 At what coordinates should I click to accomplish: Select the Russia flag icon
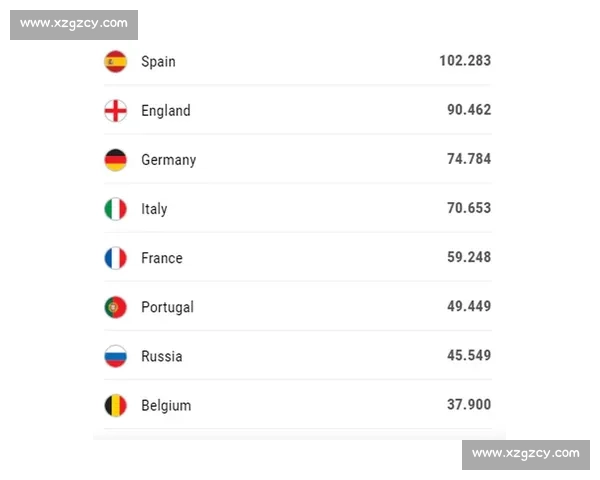116,356
